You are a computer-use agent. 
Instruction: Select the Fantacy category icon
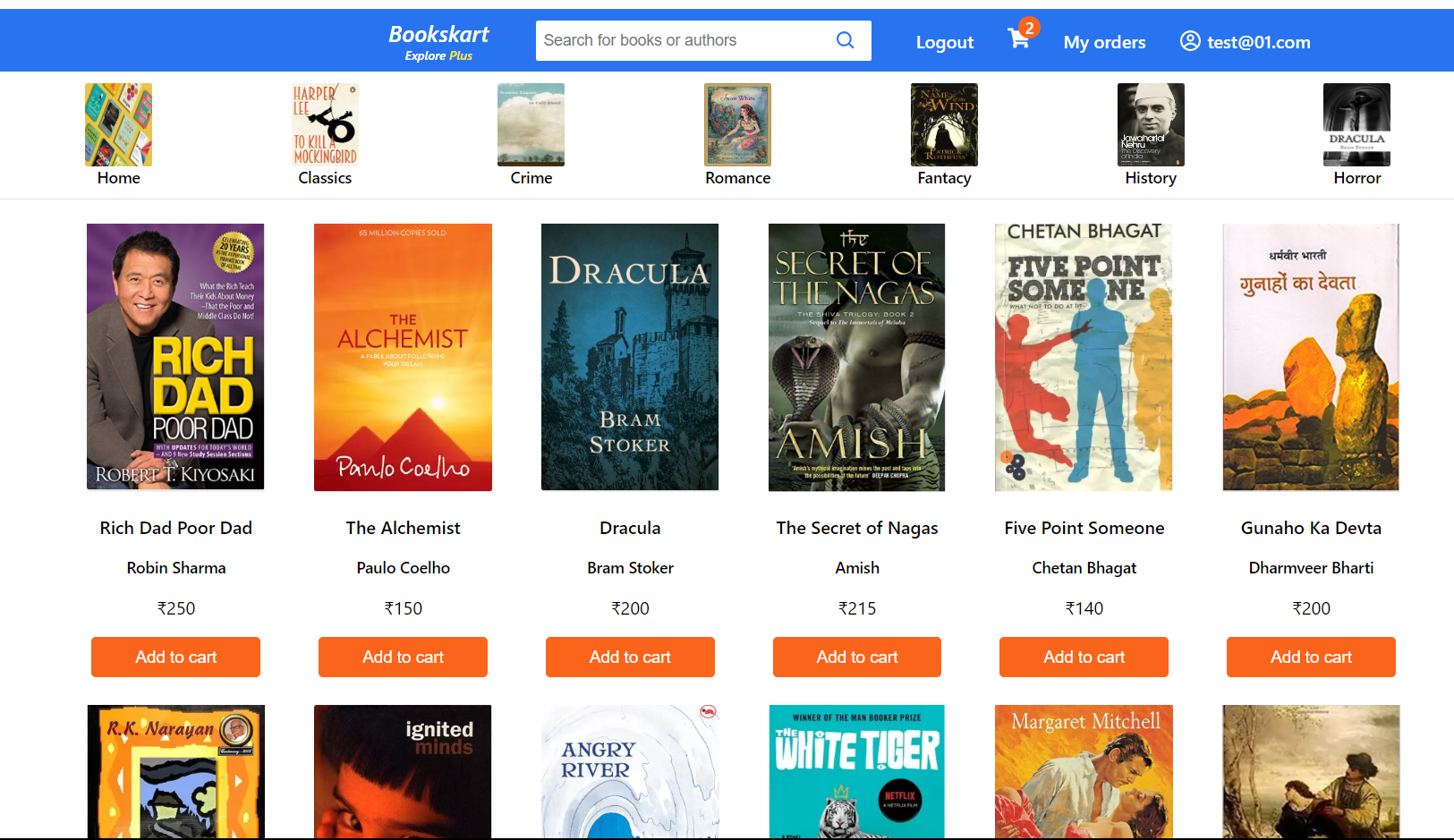click(944, 125)
